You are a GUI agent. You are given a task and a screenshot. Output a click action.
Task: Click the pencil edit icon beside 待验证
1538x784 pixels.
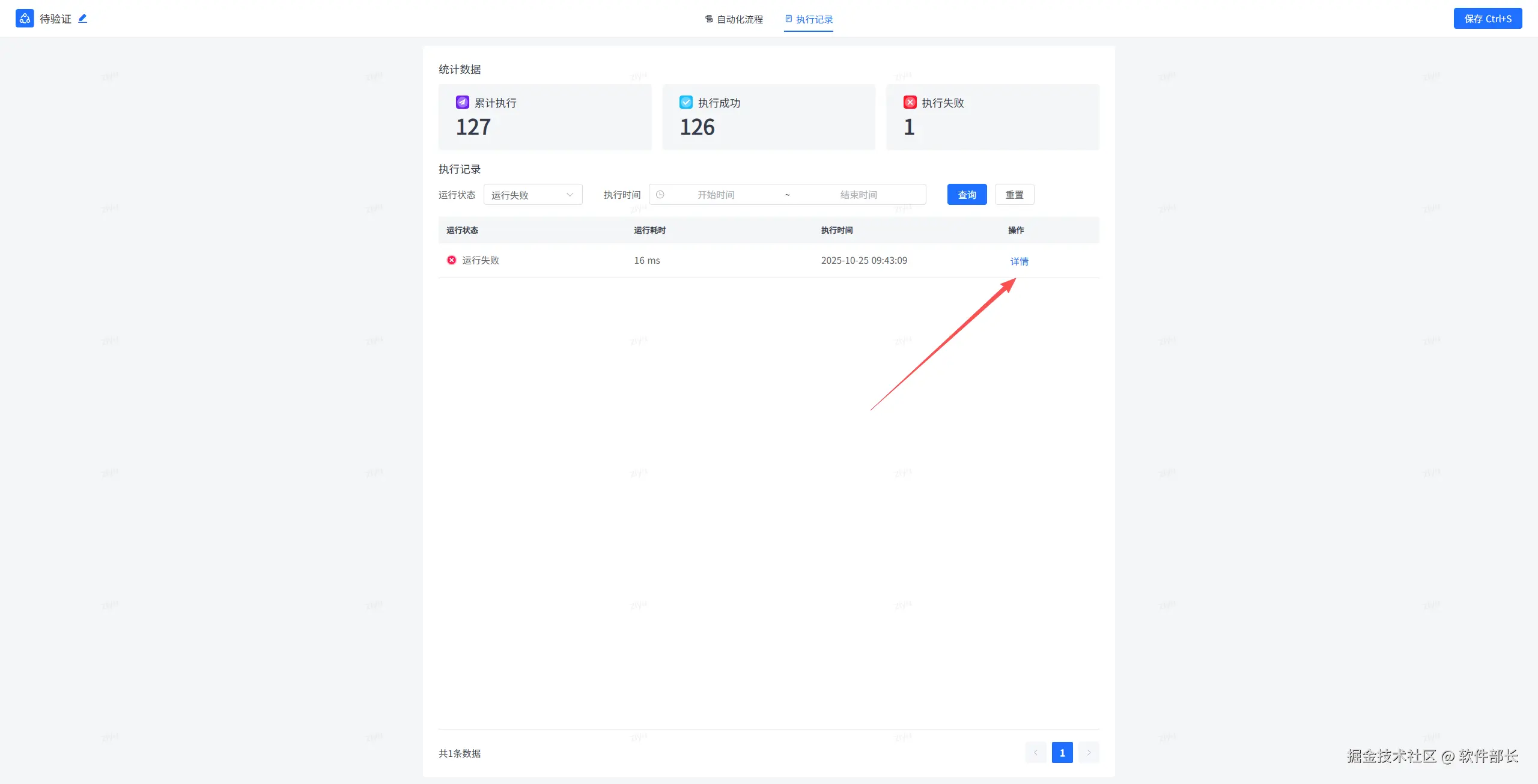click(x=83, y=19)
